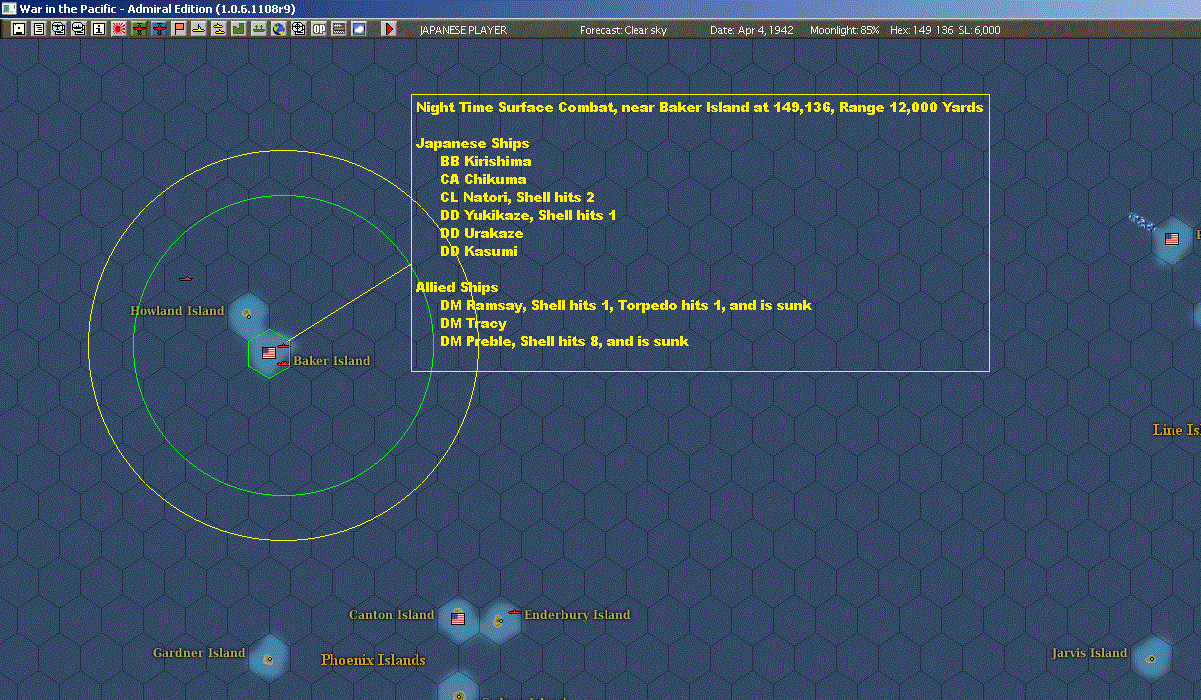This screenshot has height=700, width=1201.
Task: Click the 'Phoenix Islands' region label
Action: [x=373, y=660]
